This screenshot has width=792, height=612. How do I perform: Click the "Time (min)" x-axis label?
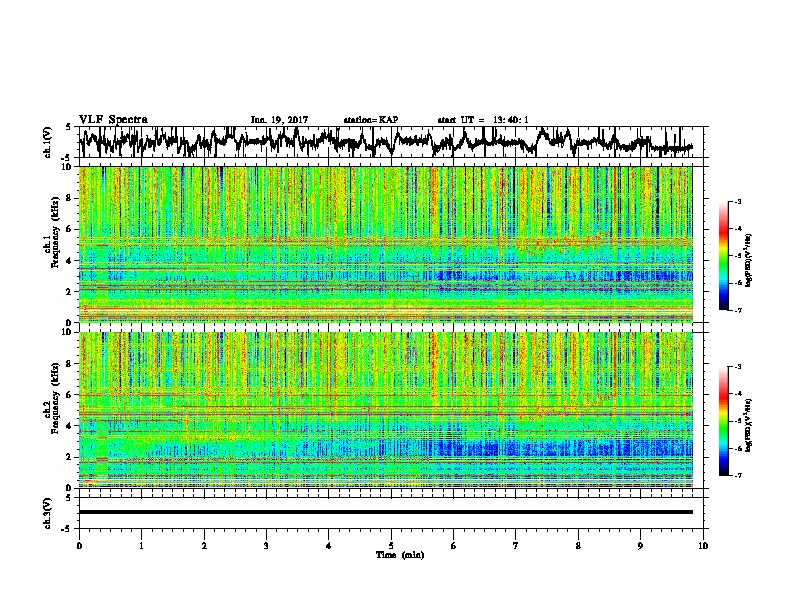[400, 555]
